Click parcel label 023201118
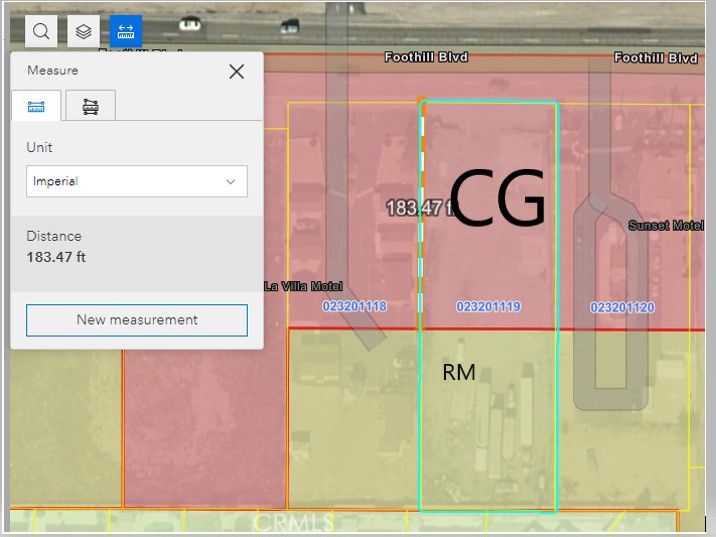Image resolution: width=716 pixels, height=537 pixels. pos(354,306)
